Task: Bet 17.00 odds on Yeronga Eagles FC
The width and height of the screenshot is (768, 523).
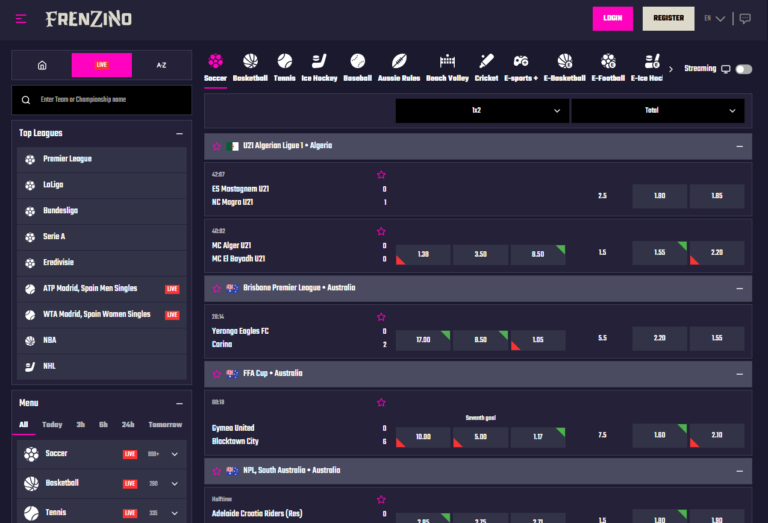Action: click(x=423, y=340)
